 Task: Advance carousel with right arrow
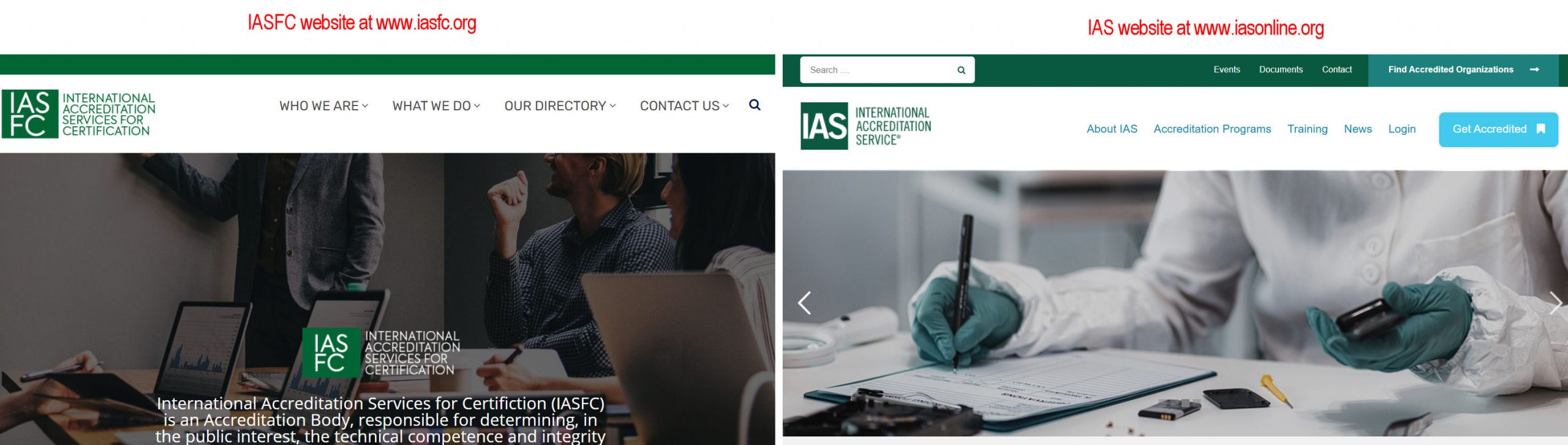pos(1556,303)
